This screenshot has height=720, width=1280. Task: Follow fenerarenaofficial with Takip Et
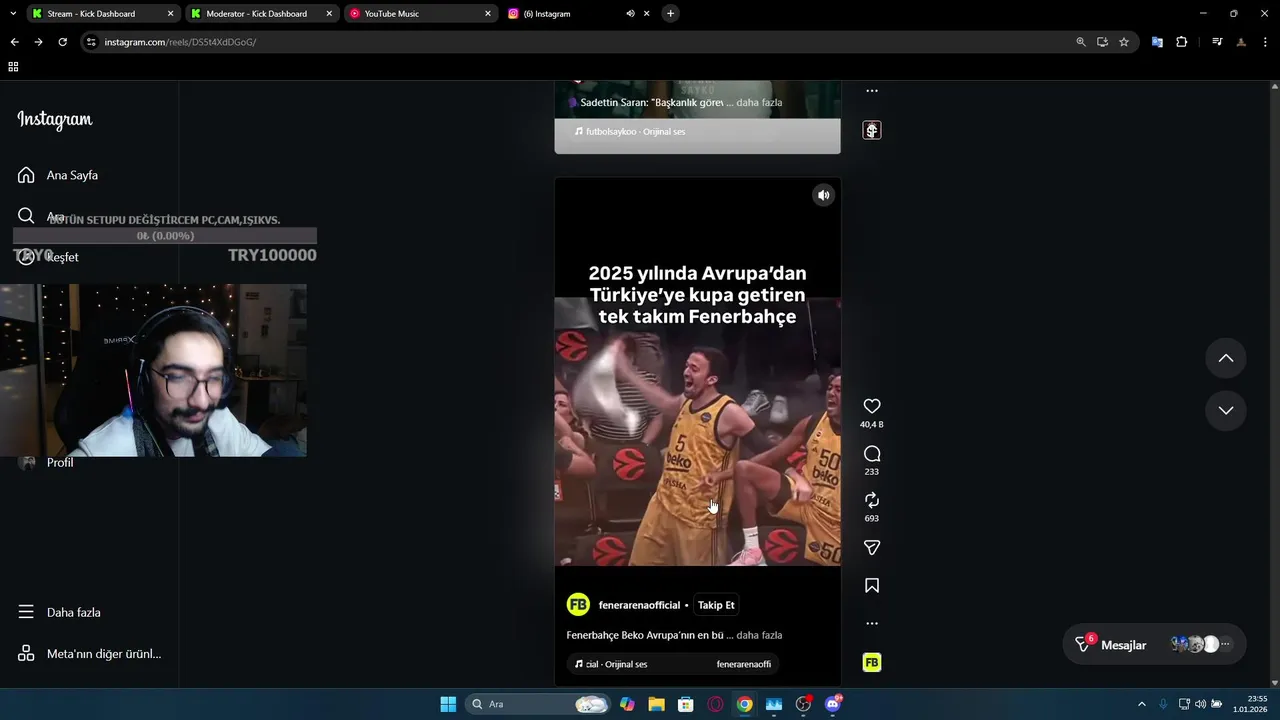pos(716,605)
